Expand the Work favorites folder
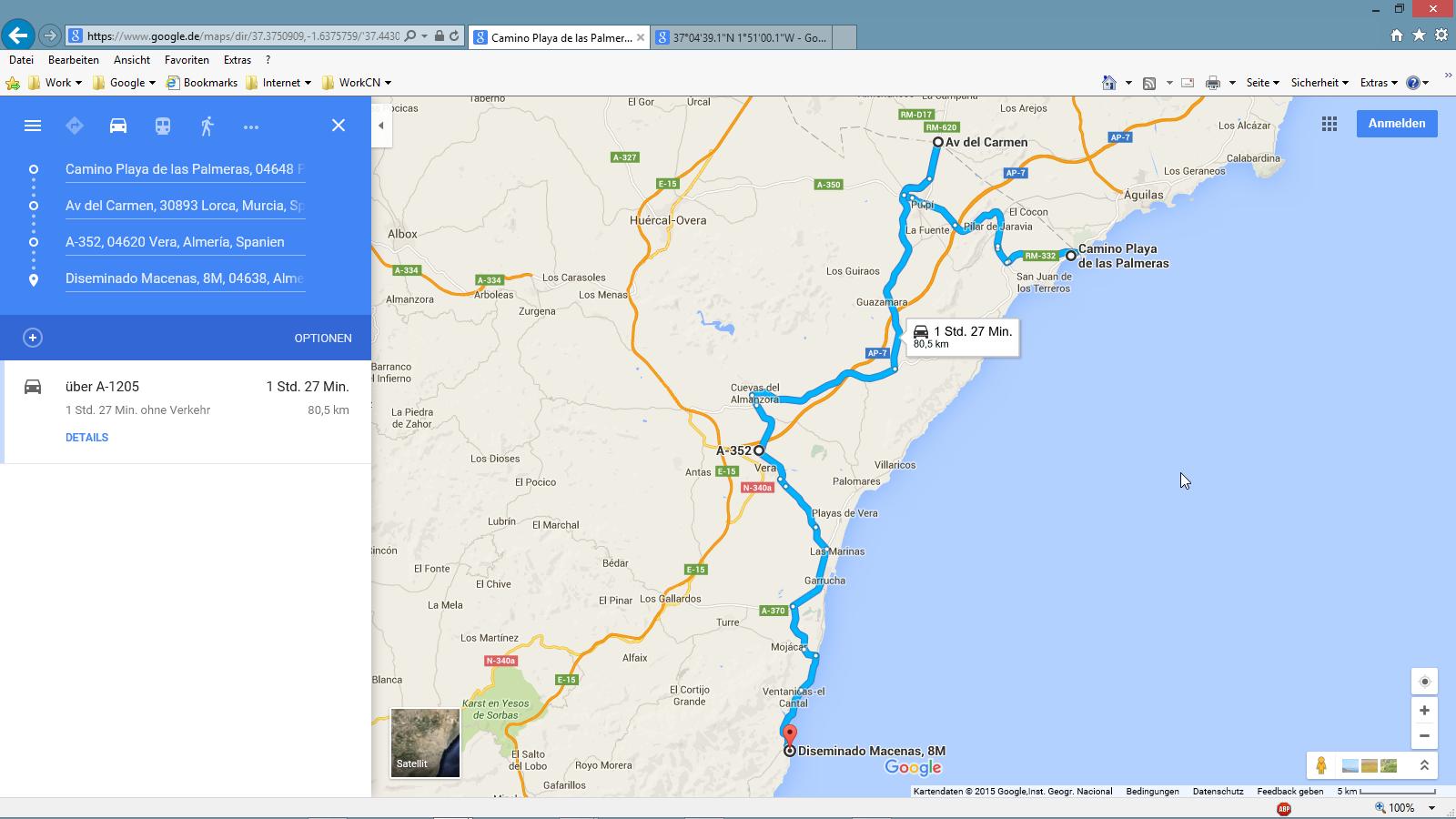This screenshot has height=819, width=1456. click(x=56, y=83)
